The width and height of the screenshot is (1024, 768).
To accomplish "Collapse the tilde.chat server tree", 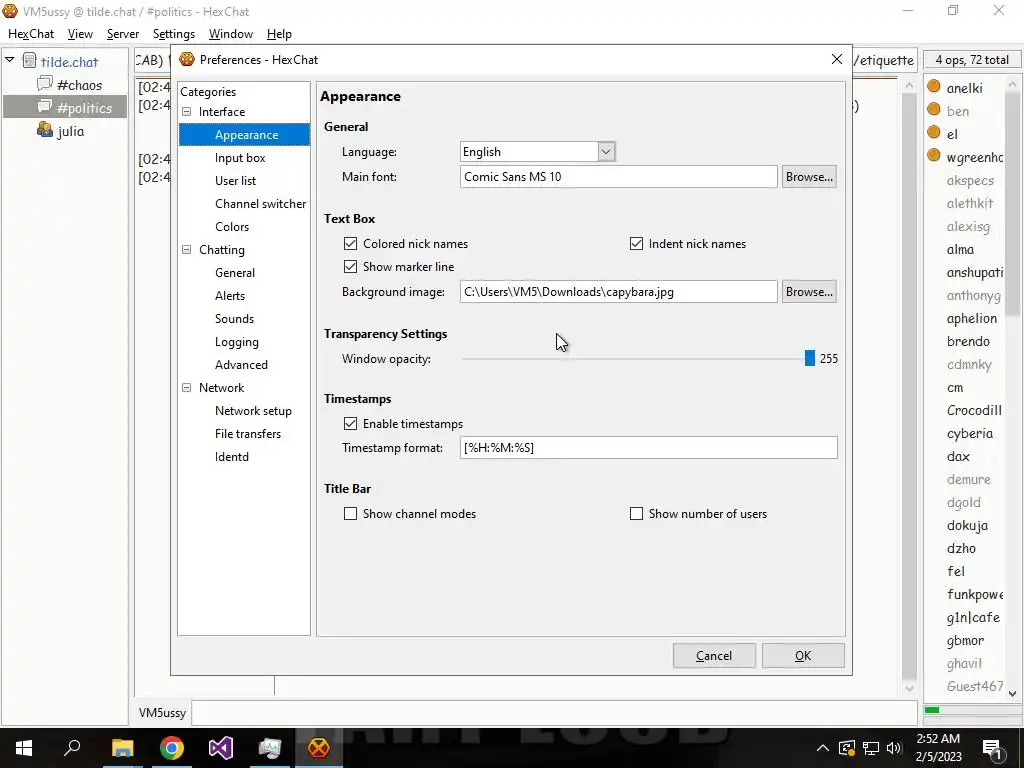I will tap(10, 60).
